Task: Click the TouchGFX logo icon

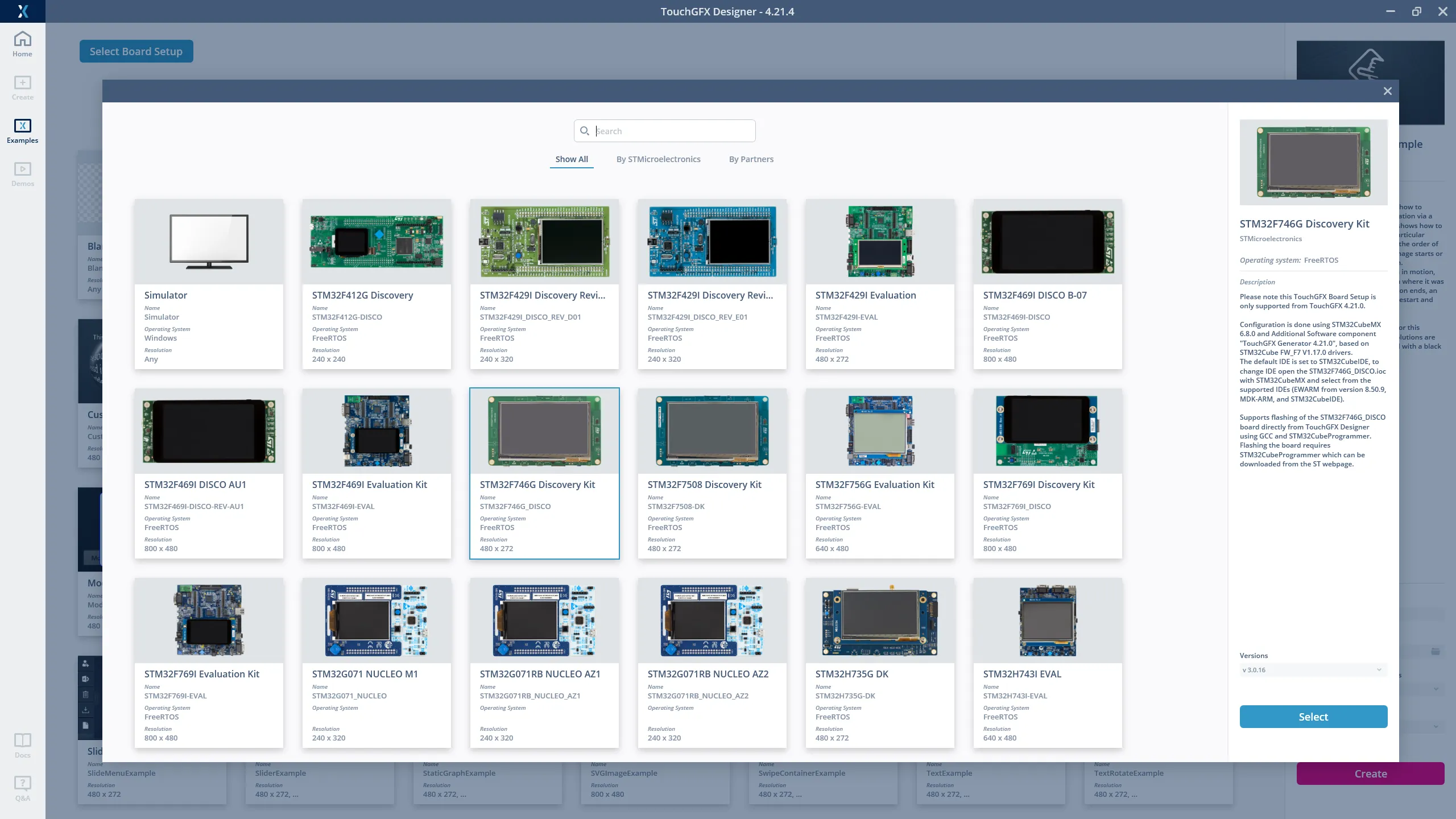Action: (x=22, y=11)
